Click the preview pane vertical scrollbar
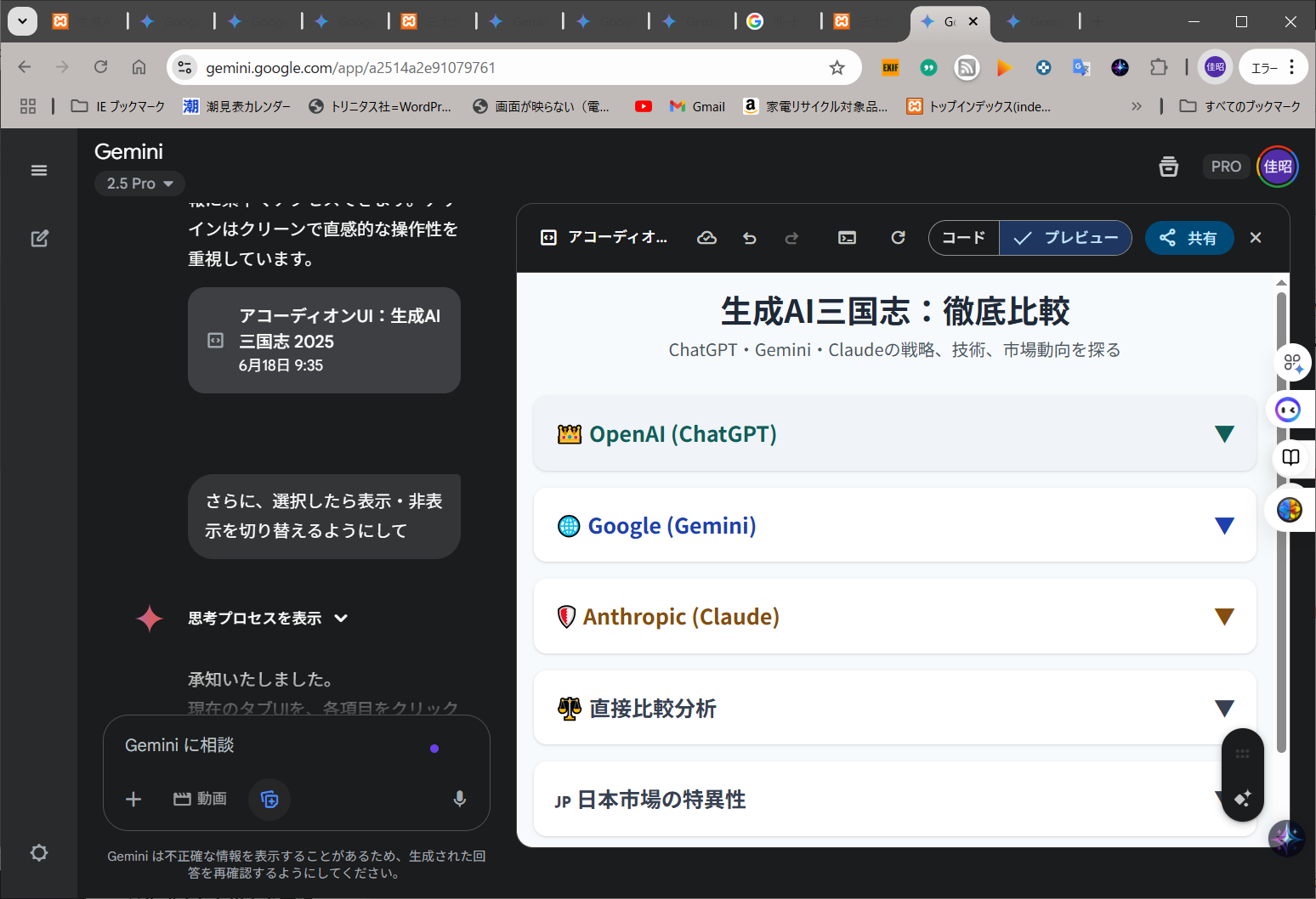 pyautogui.click(x=1281, y=522)
